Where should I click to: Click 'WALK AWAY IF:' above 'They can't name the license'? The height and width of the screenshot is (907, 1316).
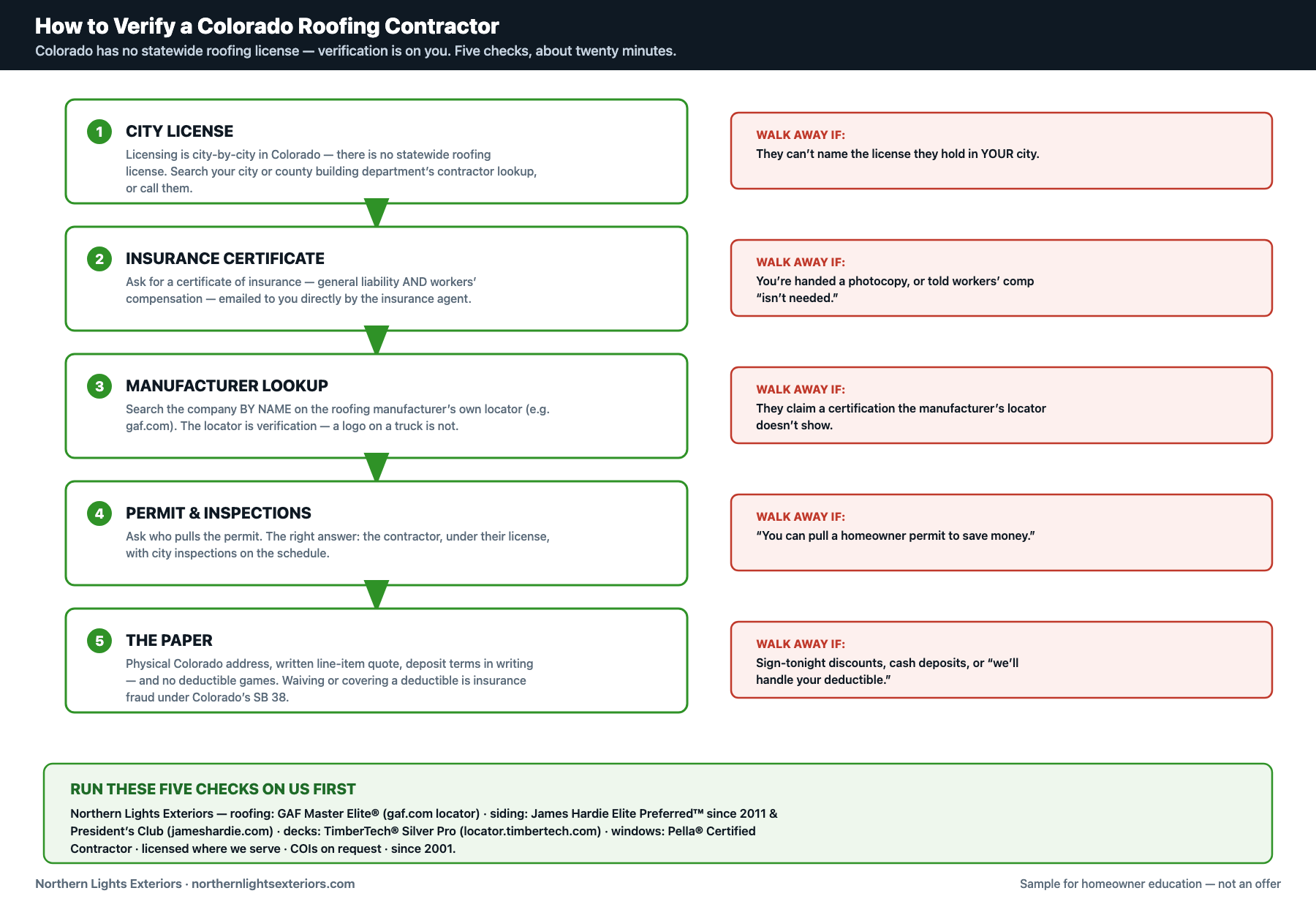(801, 135)
